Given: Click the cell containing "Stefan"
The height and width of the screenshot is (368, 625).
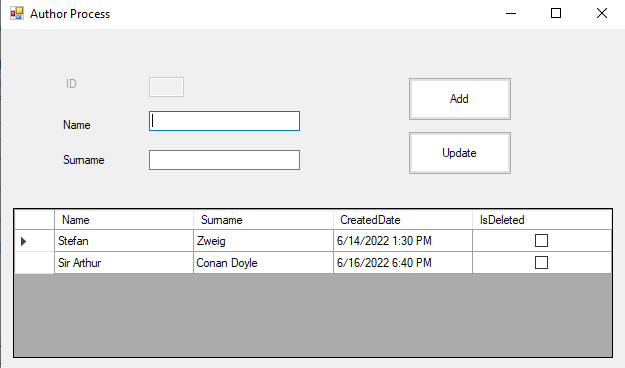Looking at the screenshot, I should coord(124,241).
